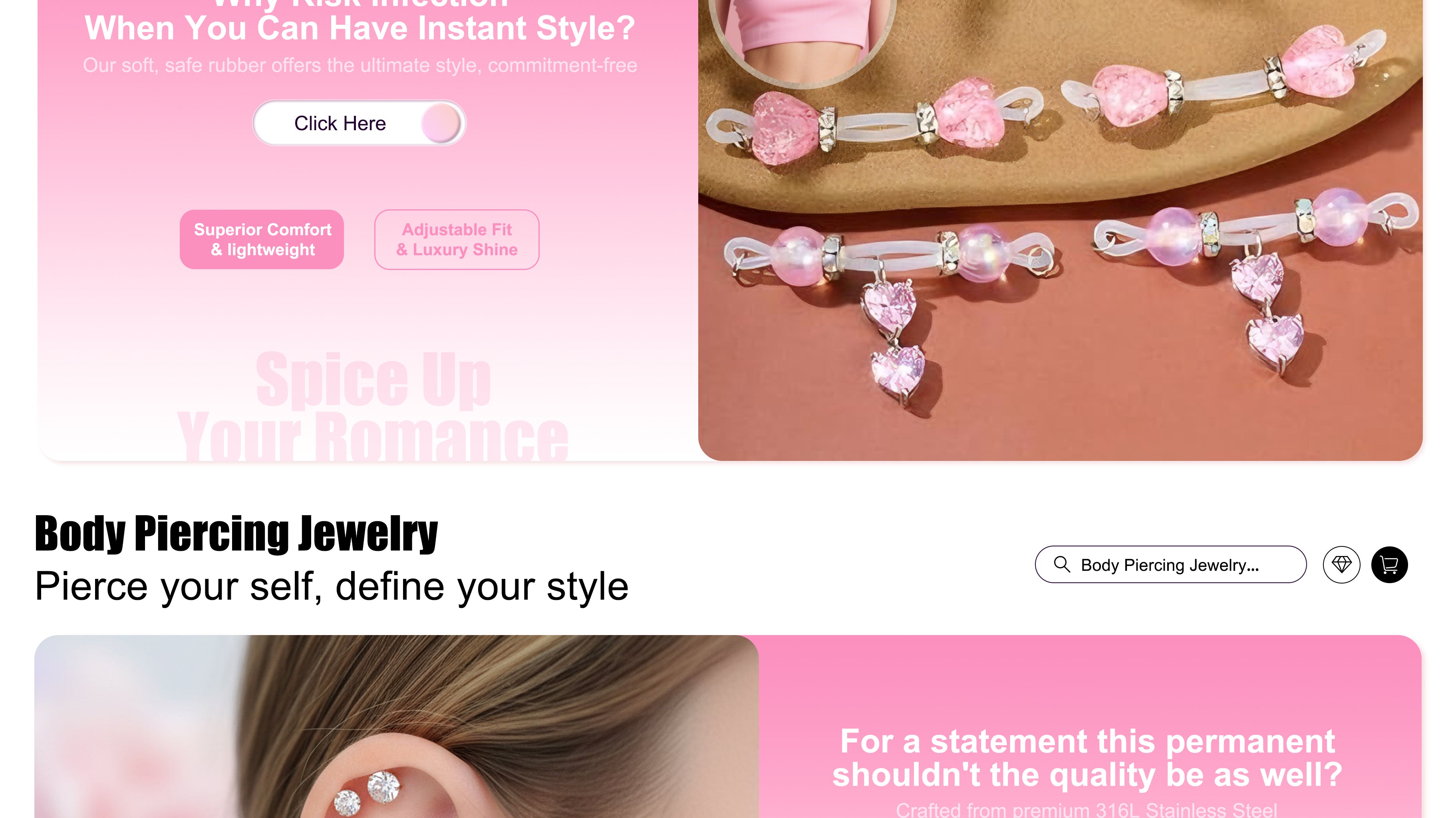This screenshot has width=1456, height=818.
Task: Click the pink round knob beside Click Here
Action: click(441, 123)
